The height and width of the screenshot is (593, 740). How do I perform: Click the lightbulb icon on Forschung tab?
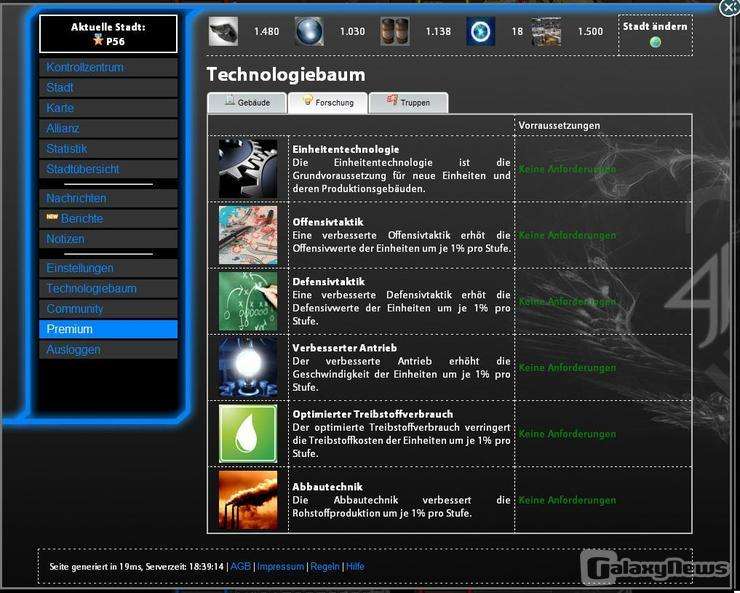pos(308,100)
